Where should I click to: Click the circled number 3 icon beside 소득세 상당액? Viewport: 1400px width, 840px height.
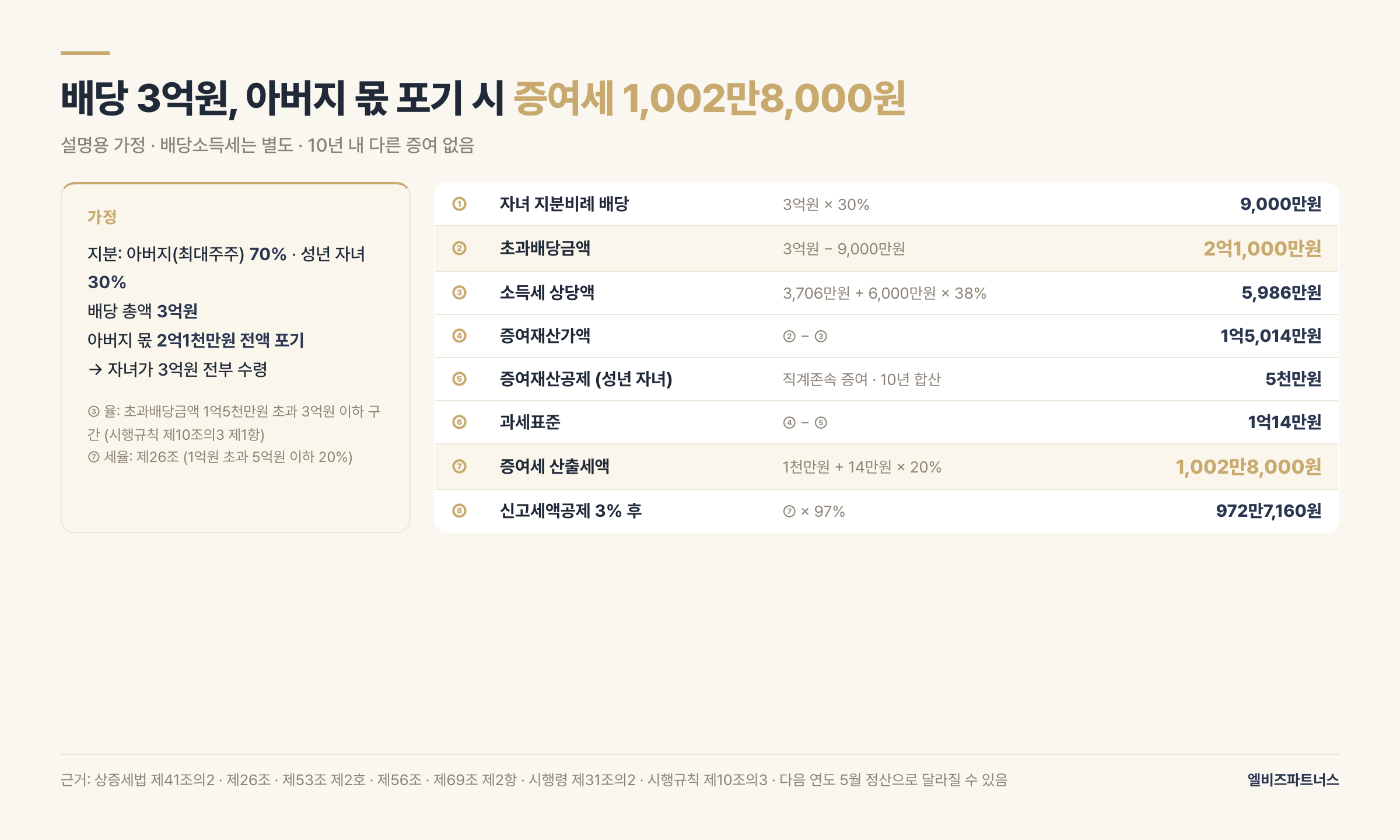coord(459,293)
